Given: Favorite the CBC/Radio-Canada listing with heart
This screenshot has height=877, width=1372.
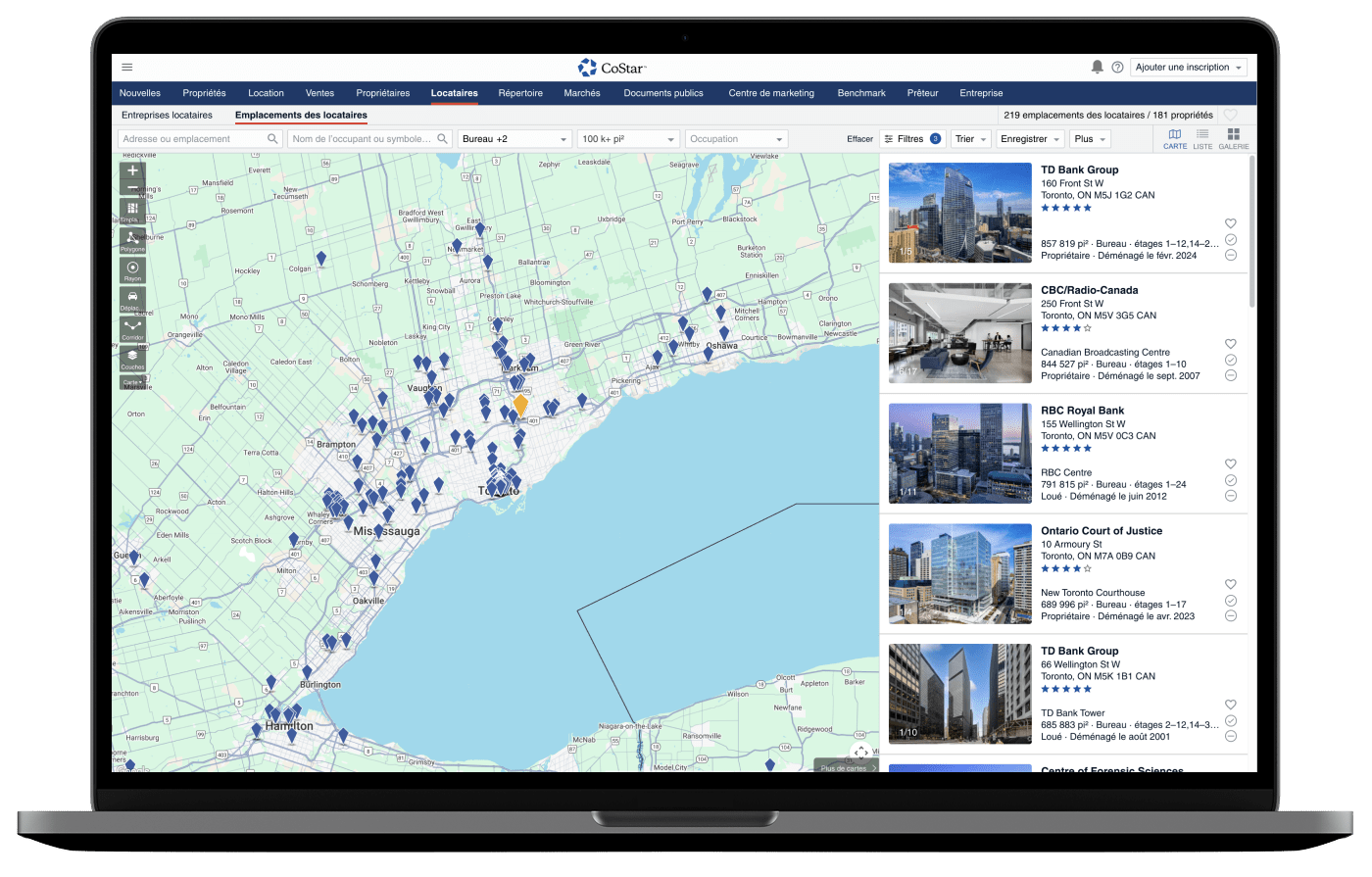Looking at the screenshot, I should coord(1231,344).
